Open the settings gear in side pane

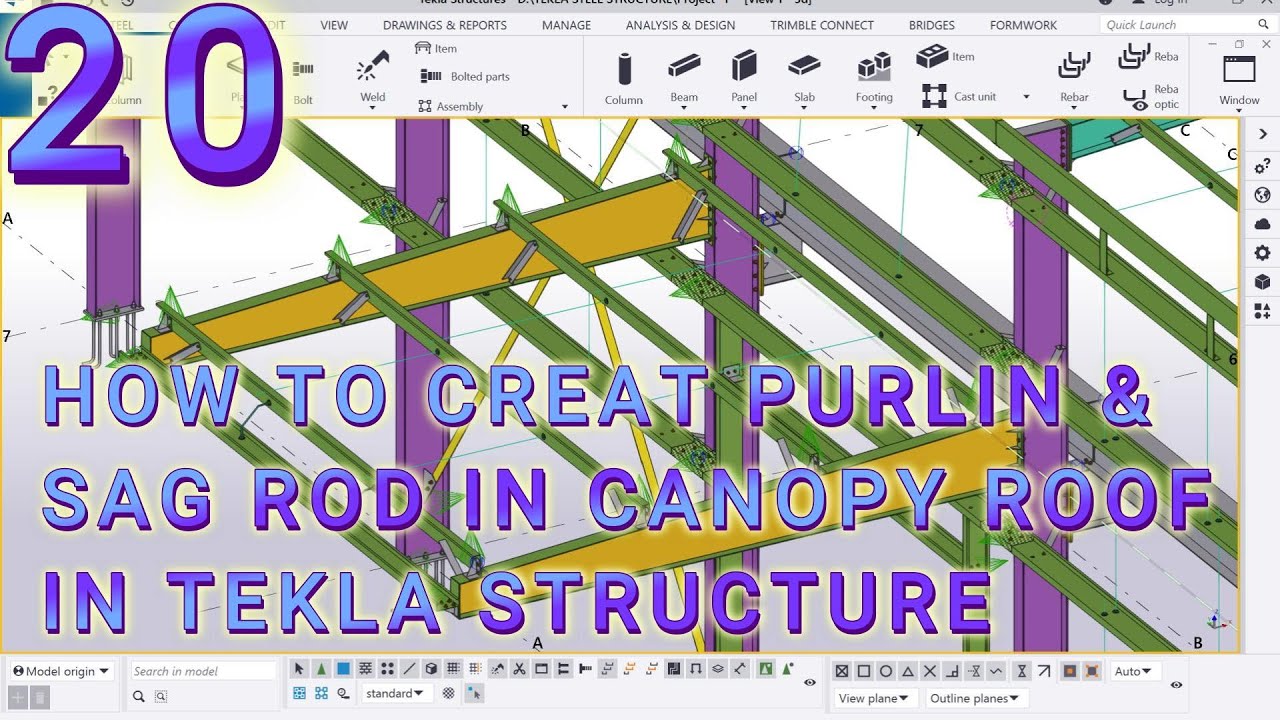[x=1262, y=253]
